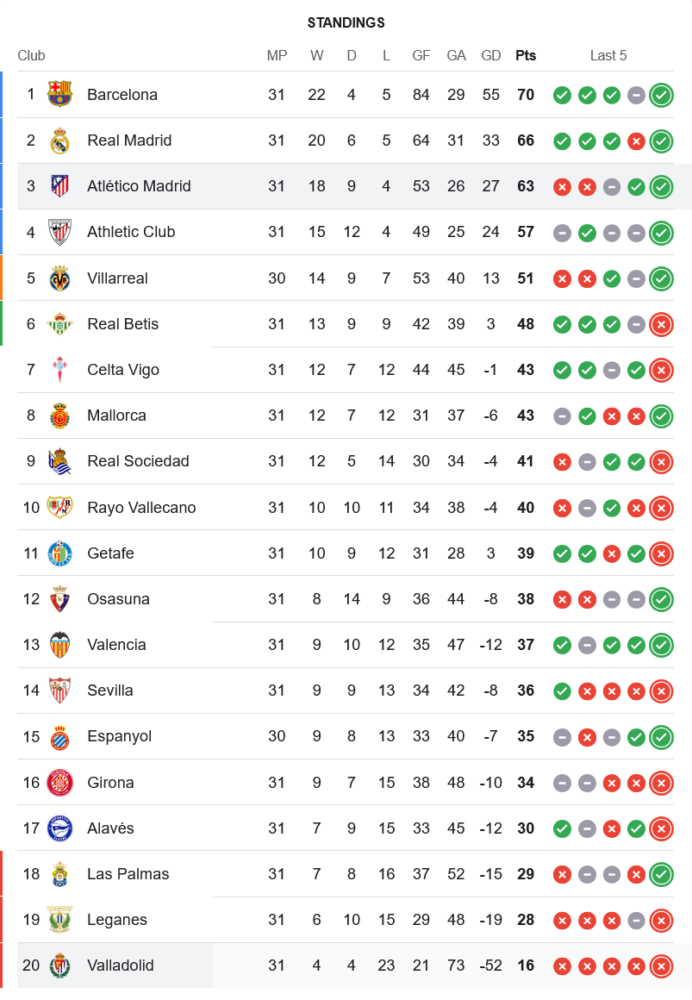Image resolution: width=692 pixels, height=1000 pixels.
Task: Open the Rayo Vallecano team page
Action: pyautogui.click(x=141, y=508)
